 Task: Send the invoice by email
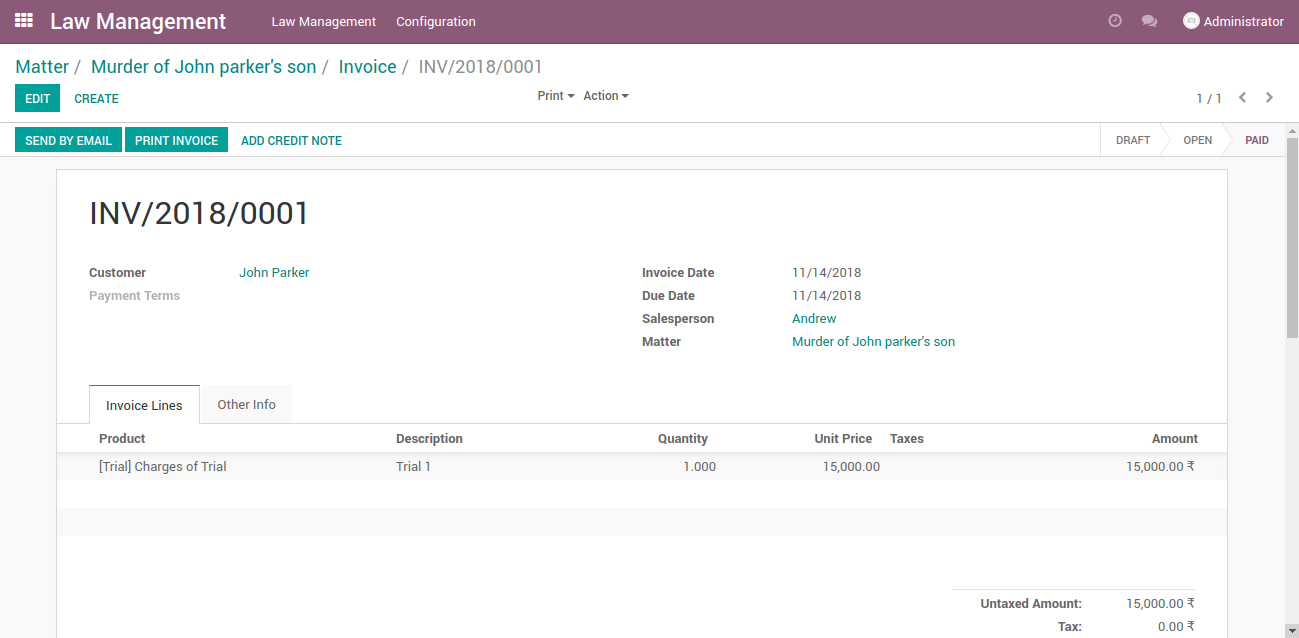[68, 140]
